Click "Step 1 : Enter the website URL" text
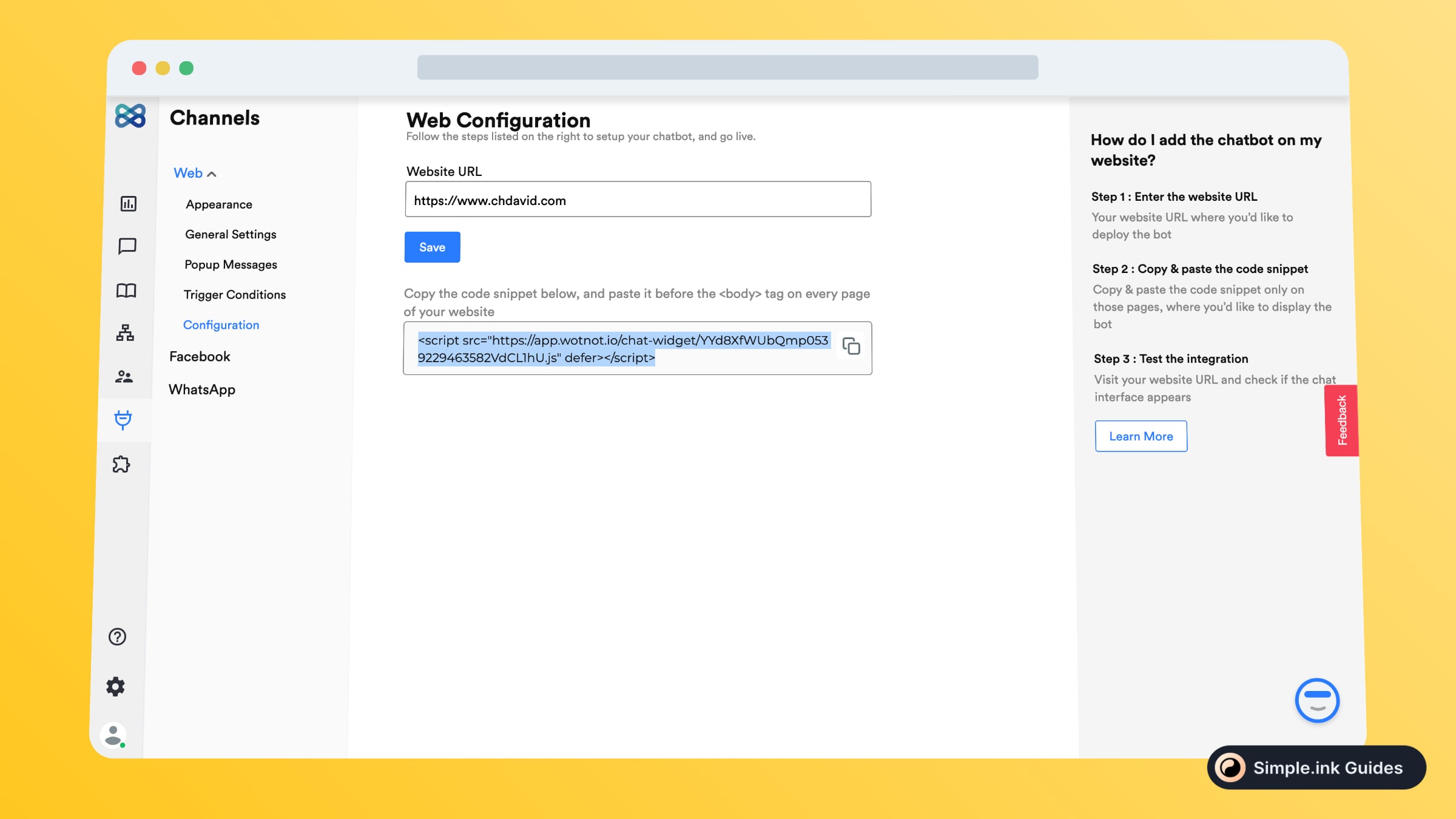1456x819 pixels. click(1174, 197)
